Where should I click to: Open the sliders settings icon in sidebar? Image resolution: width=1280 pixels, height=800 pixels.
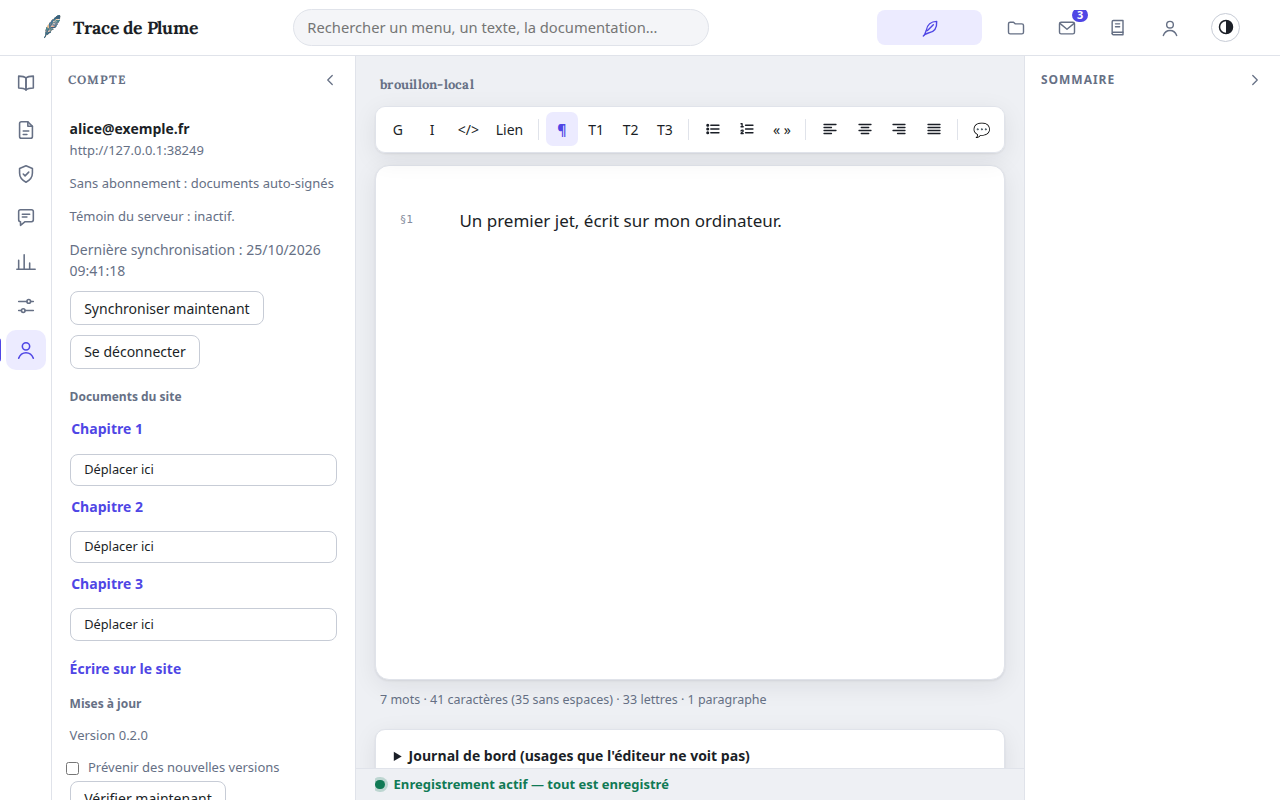coord(26,306)
